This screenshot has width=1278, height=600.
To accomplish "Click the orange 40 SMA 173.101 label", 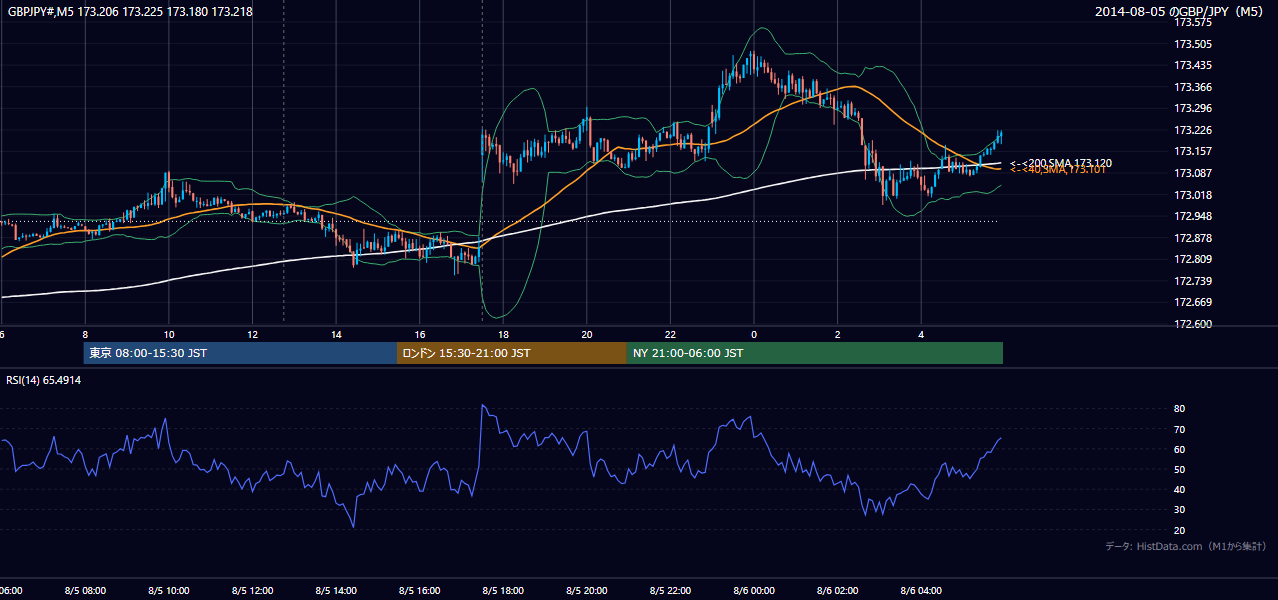I will click(1058, 170).
